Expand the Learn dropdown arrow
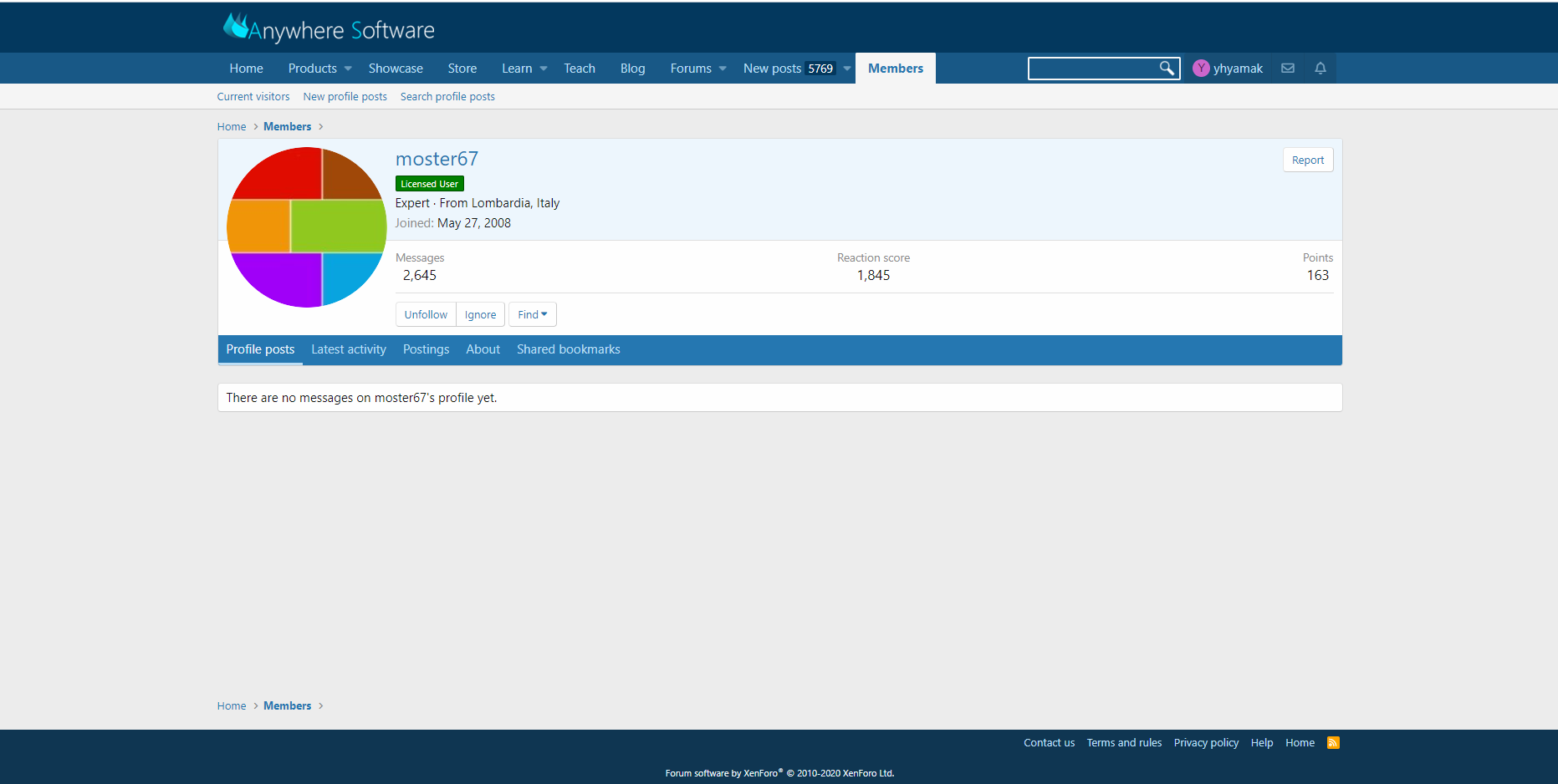 point(544,69)
